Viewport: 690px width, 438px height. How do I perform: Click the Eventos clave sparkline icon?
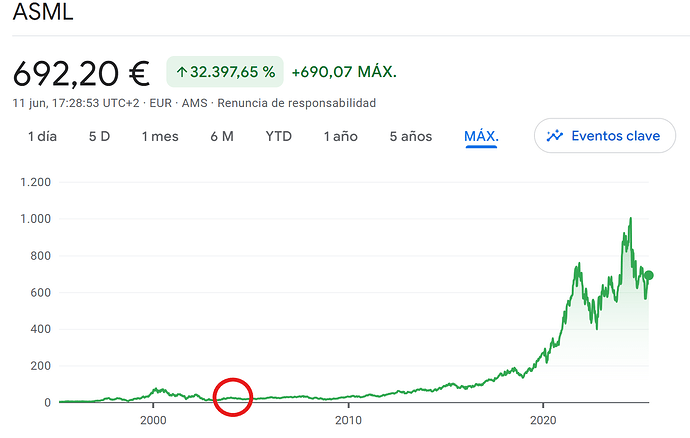pos(554,136)
